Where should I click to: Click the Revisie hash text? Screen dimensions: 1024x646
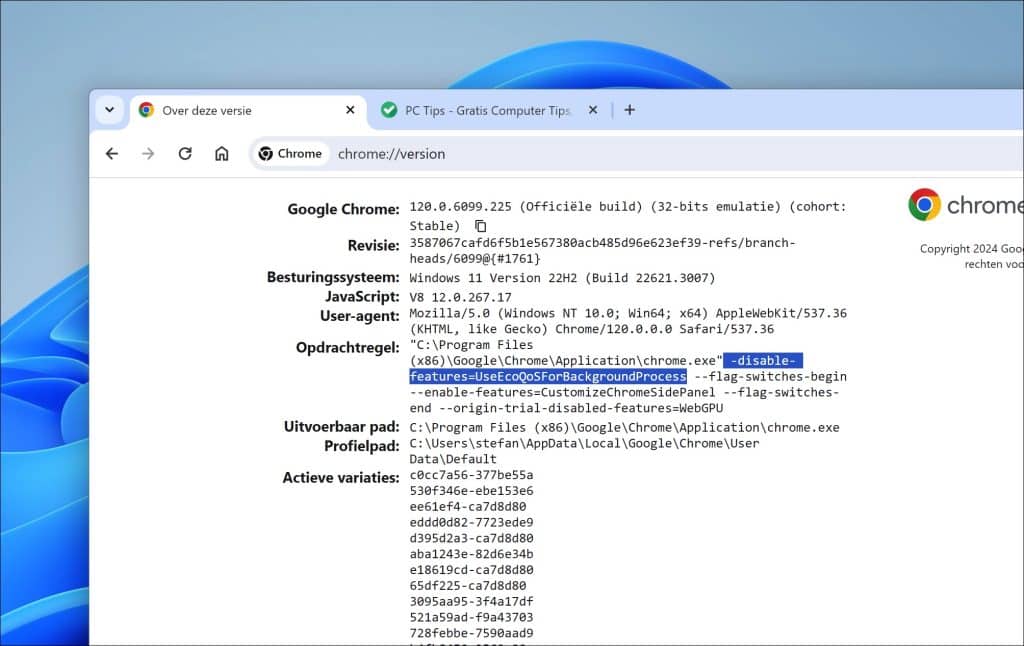pos(602,250)
